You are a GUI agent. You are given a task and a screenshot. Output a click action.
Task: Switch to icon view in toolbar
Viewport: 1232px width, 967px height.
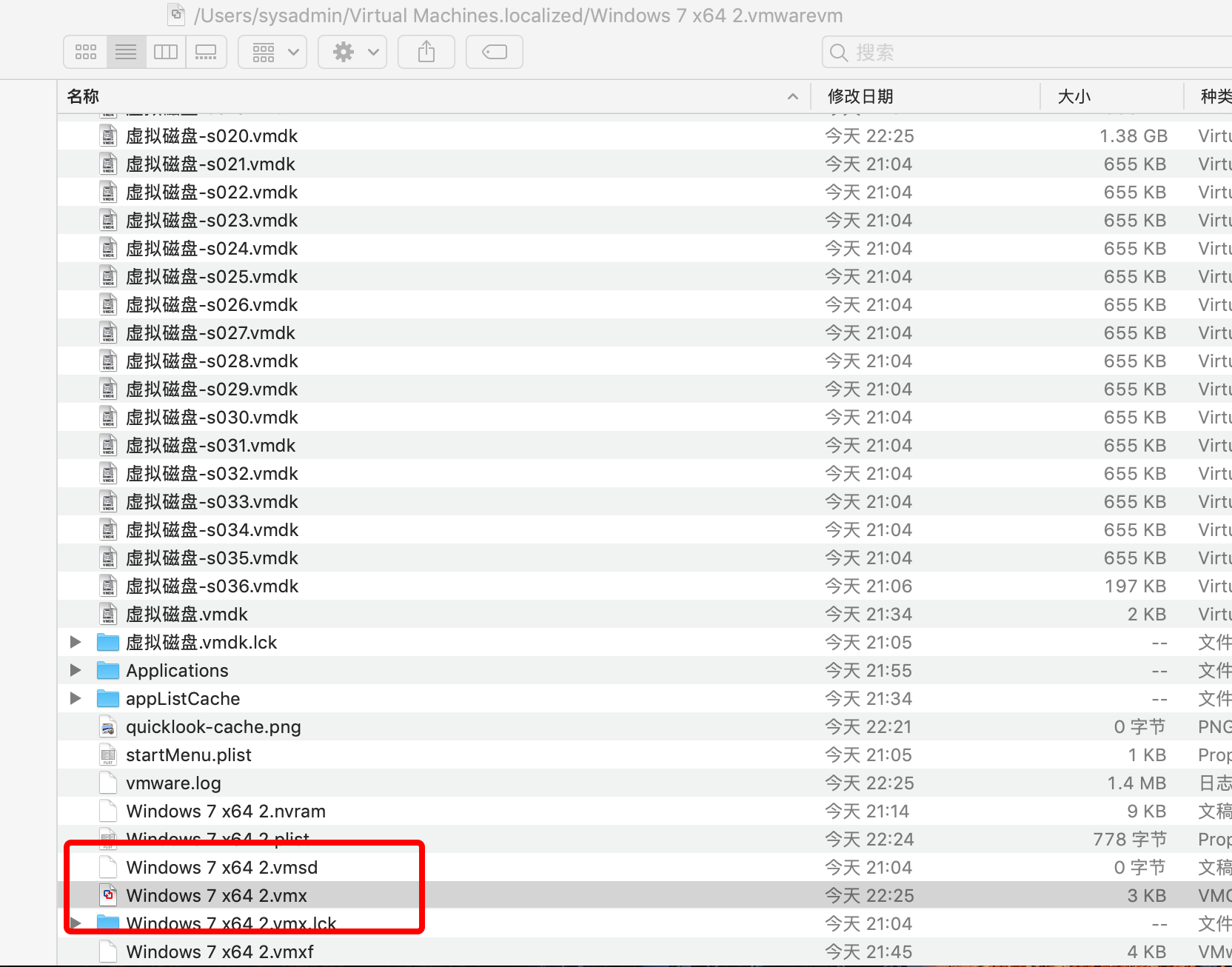pos(86,52)
